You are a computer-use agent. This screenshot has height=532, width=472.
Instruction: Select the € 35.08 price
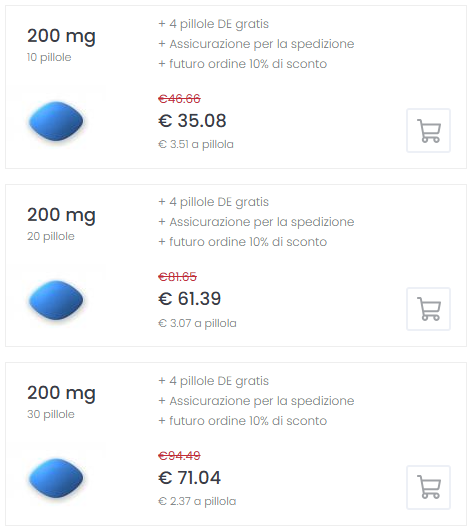point(192,121)
